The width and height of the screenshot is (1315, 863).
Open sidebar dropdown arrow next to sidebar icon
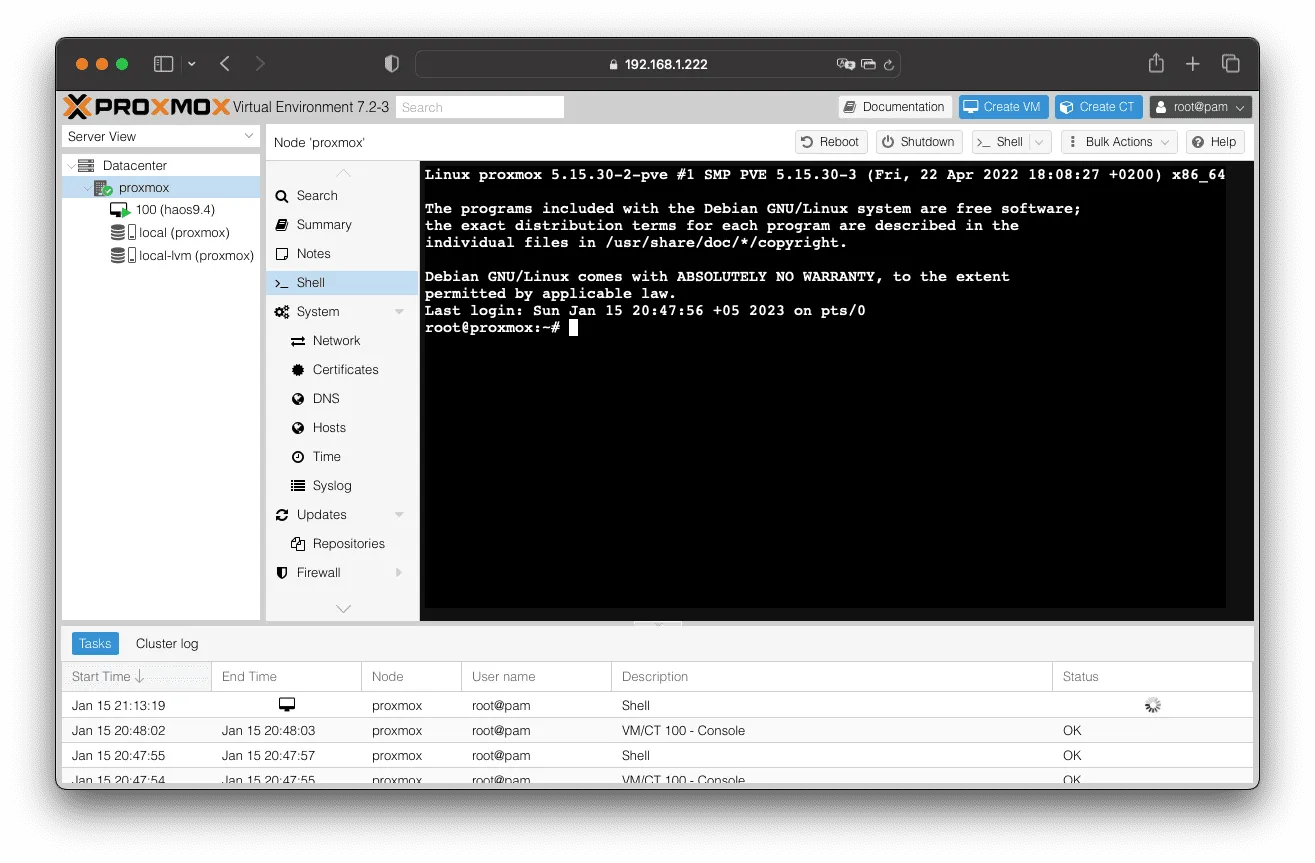192,64
